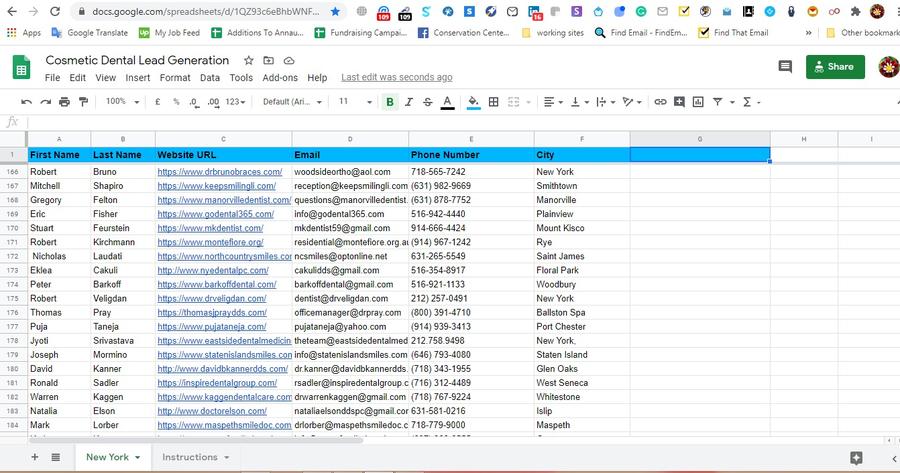Viewport: 900px width, 473px height.
Task: Format as currency with pound icon
Action: click(157, 102)
